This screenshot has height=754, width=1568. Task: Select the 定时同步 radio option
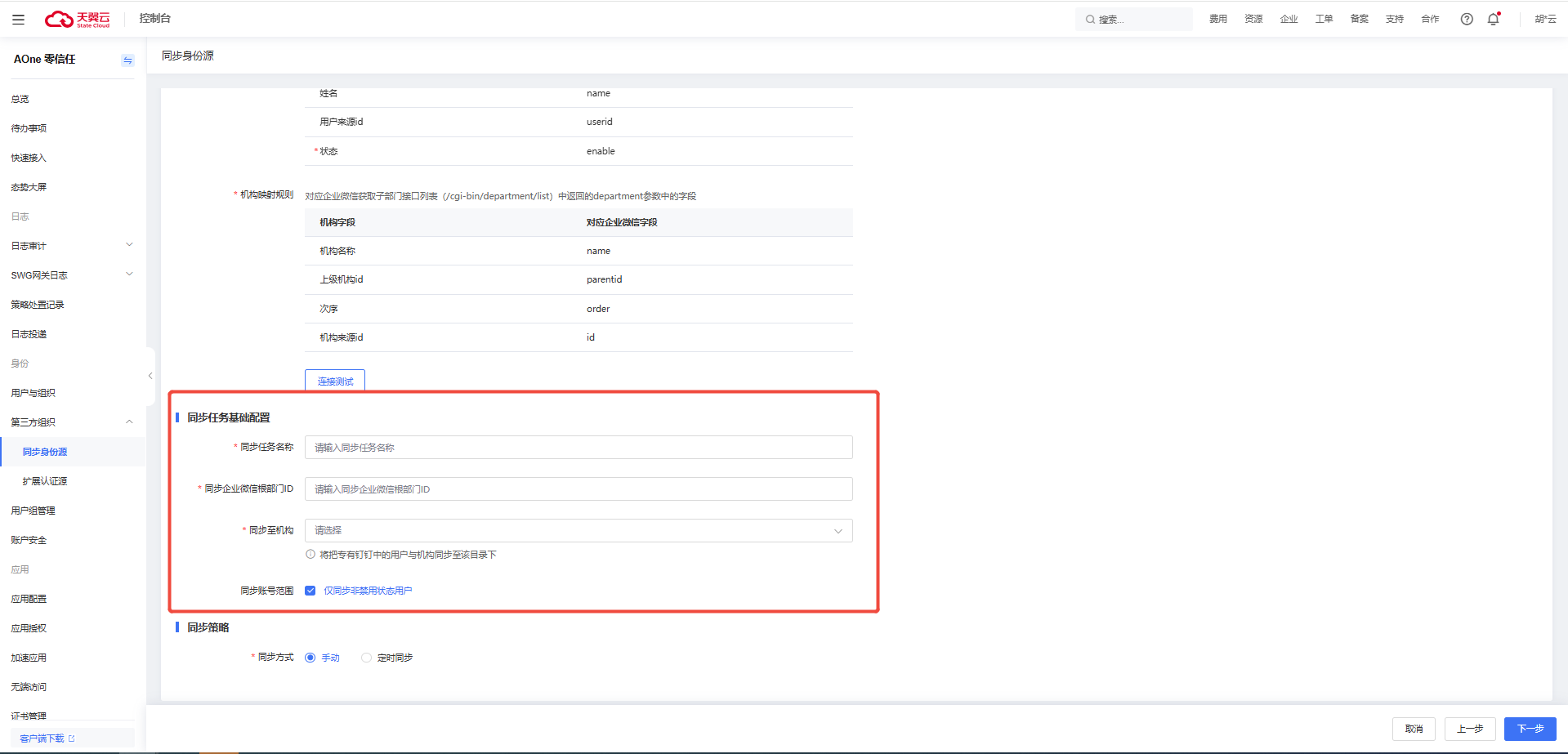click(366, 658)
